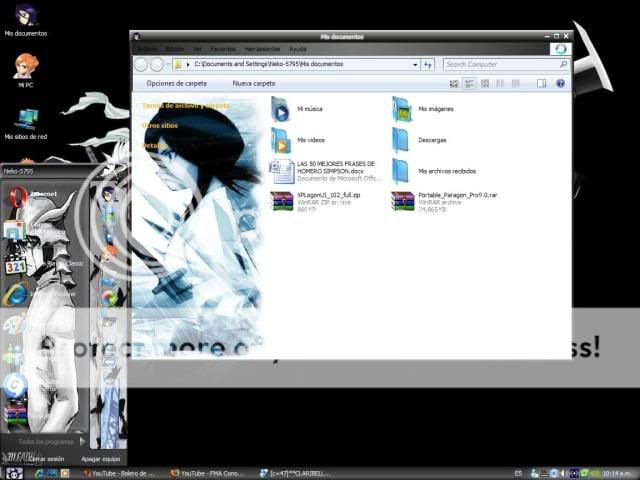Click the address bar path text
The height and width of the screenshot is (480, 640).
(x=269, y=64)
